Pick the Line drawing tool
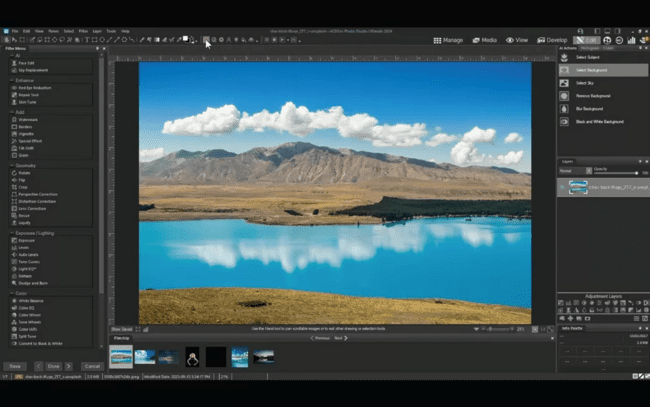This screenshot has height=407, width=650. [109, 40]
